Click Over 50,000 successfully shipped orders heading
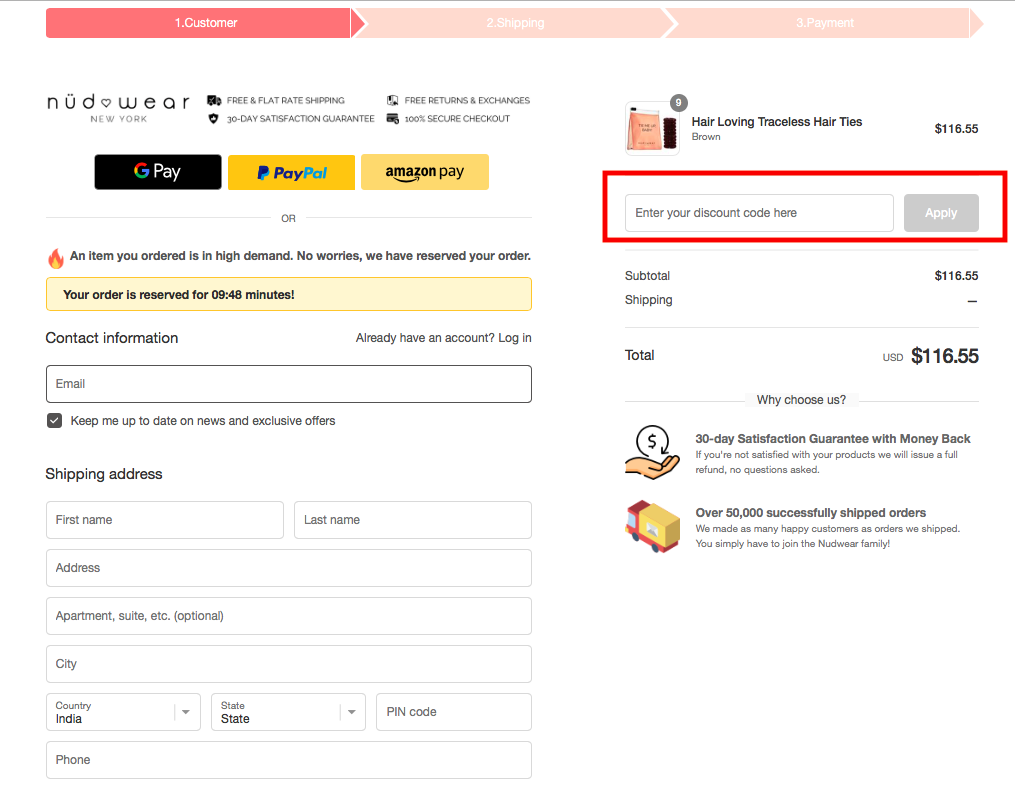 [x=810, y=513]
